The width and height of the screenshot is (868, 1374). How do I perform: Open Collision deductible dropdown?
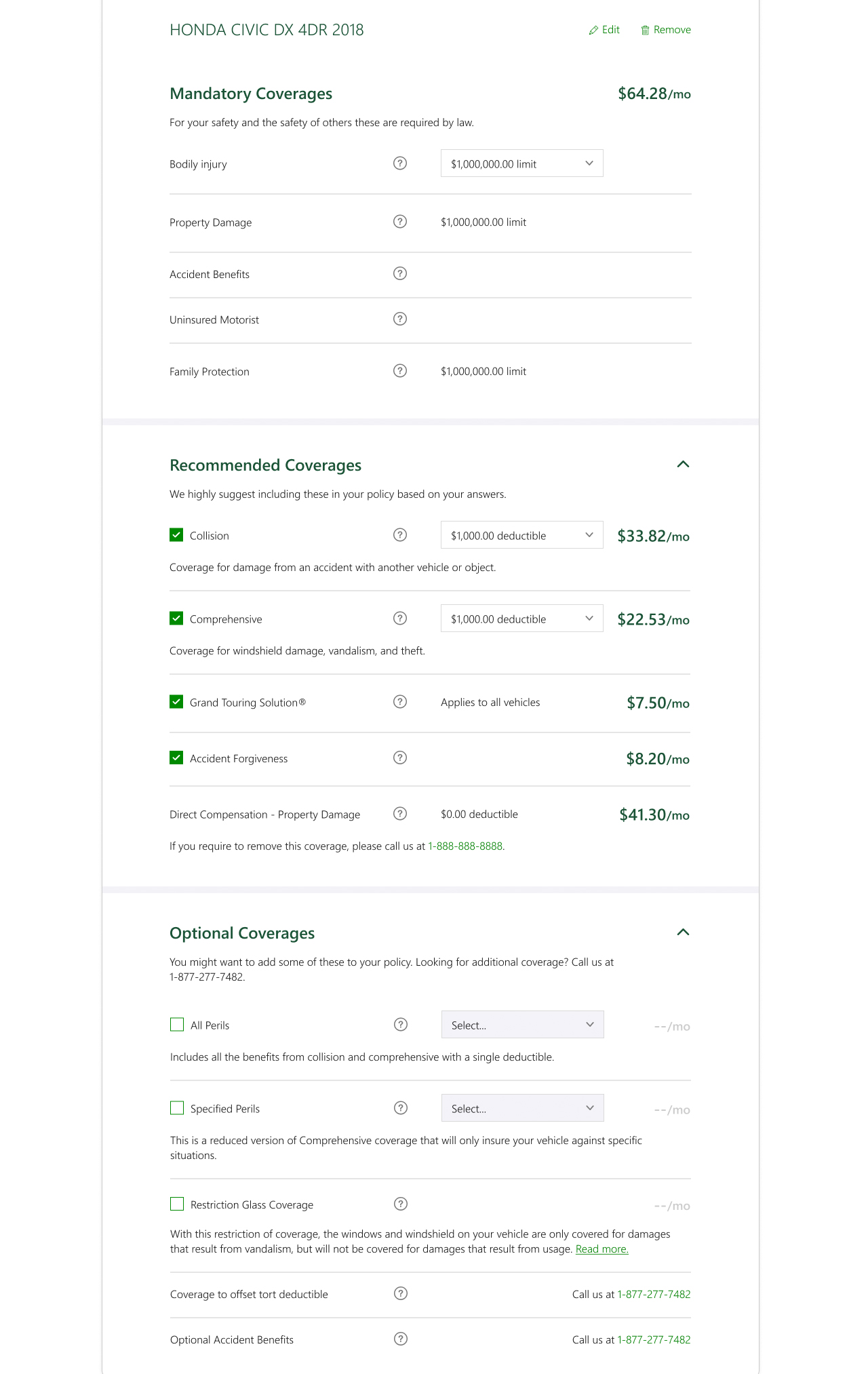521,535
